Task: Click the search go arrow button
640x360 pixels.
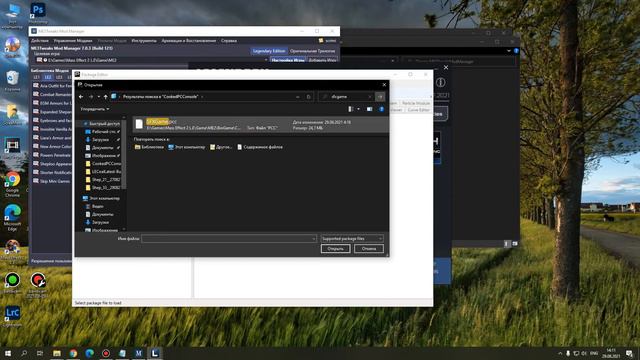Action: [380, 97]
